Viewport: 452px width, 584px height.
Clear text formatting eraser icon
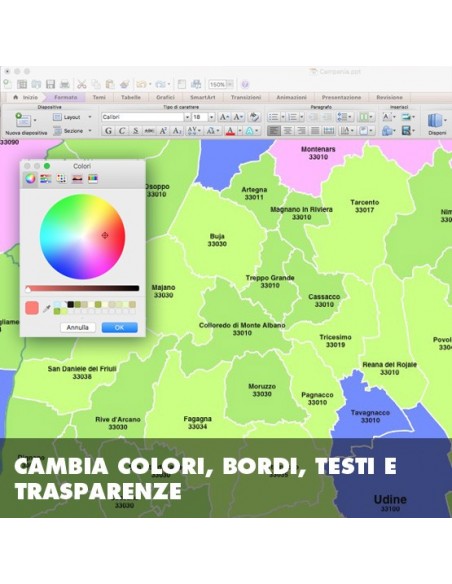(254, 117)
